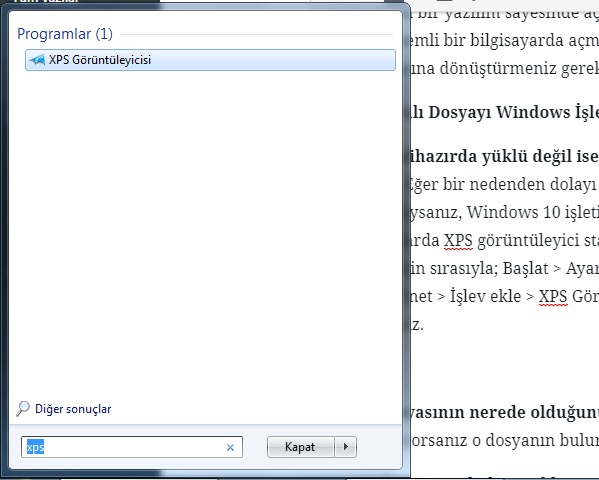This screenshot has width=599, height=480.
Task: Click underlined XPS word before görüntüleyici in document
Action: tap(458, 241)
